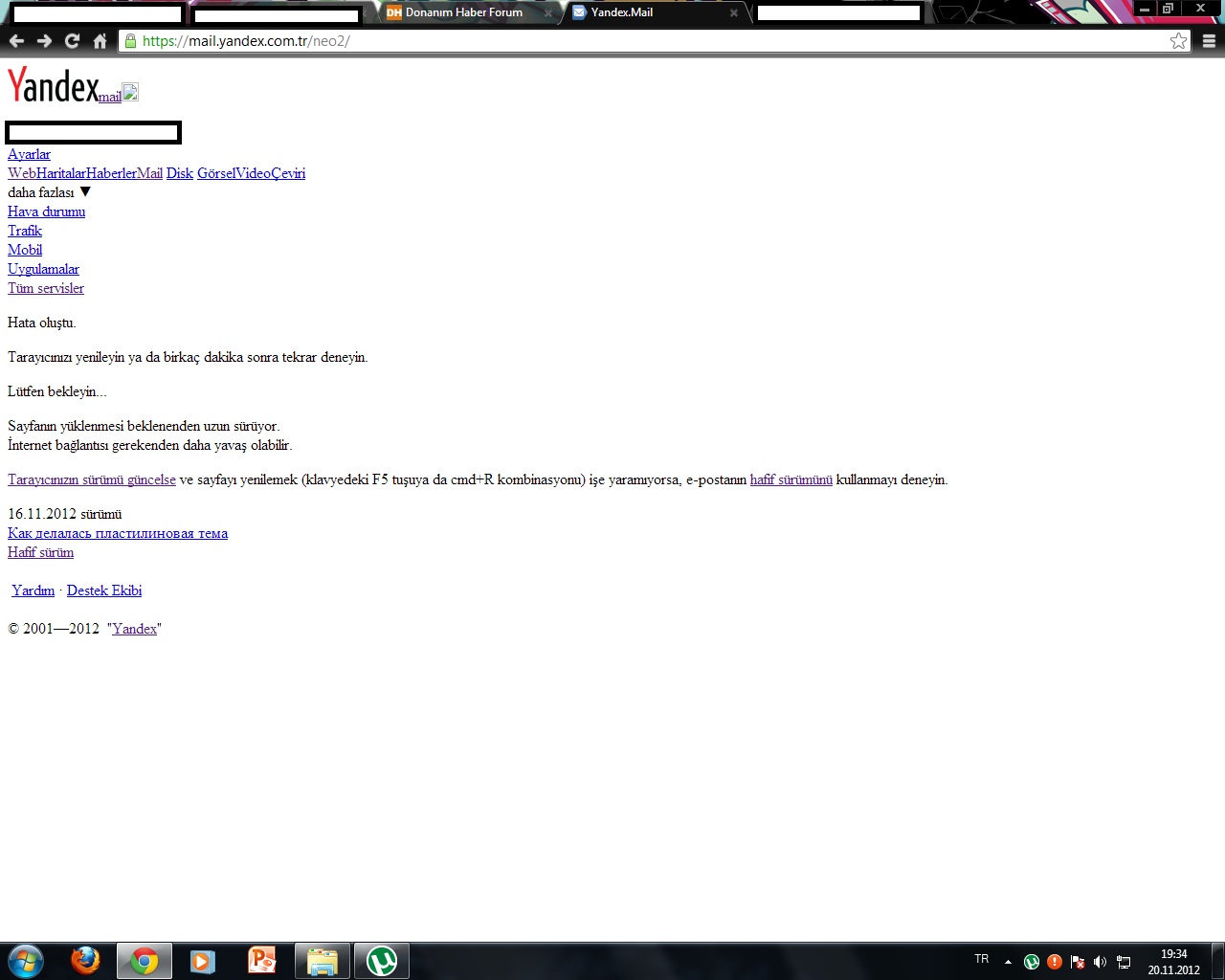The image size is (1225, 980).
Task: Open the Hava durumu link
Action: pyautogui.click(x=46, y=212)
